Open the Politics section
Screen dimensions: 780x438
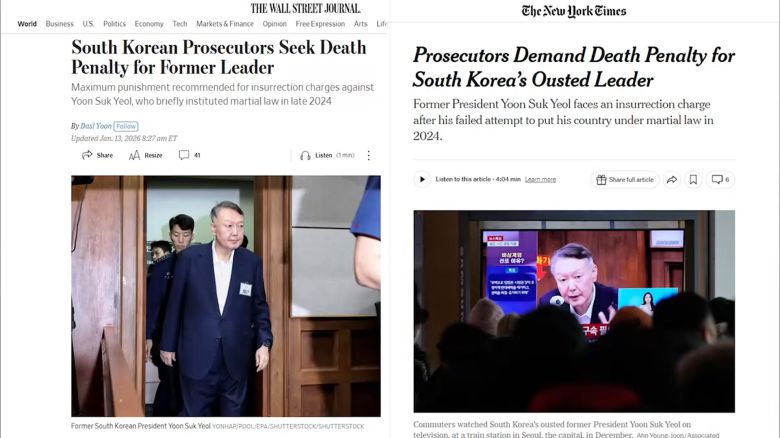[x=114, y=24]
